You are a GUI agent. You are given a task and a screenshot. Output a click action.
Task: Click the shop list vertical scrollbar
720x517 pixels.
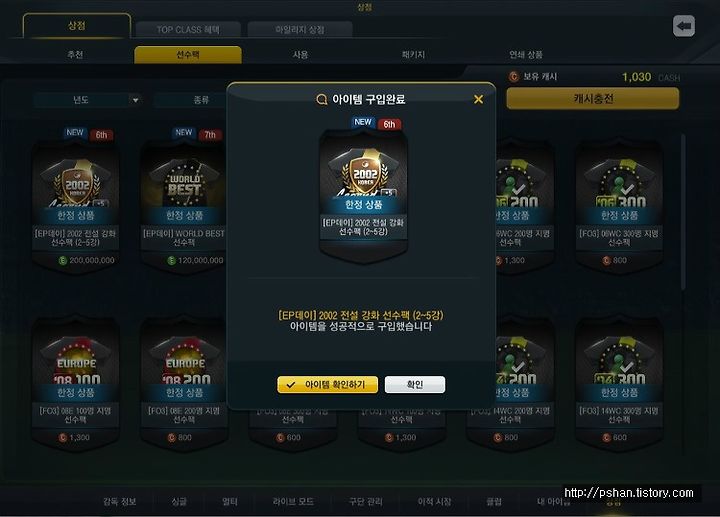(x=683, y=211)
